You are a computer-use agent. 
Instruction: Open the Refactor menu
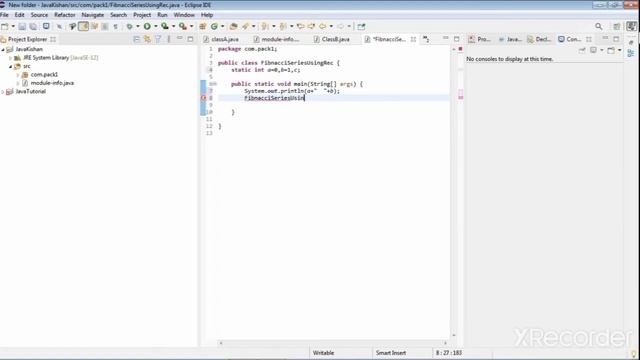[x=64, y=15]
